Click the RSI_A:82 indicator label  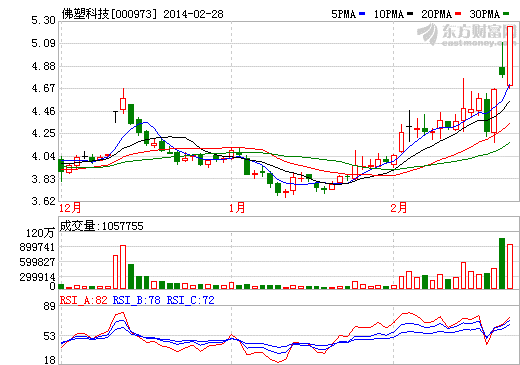pyautogui.click(x=84, y=300)
